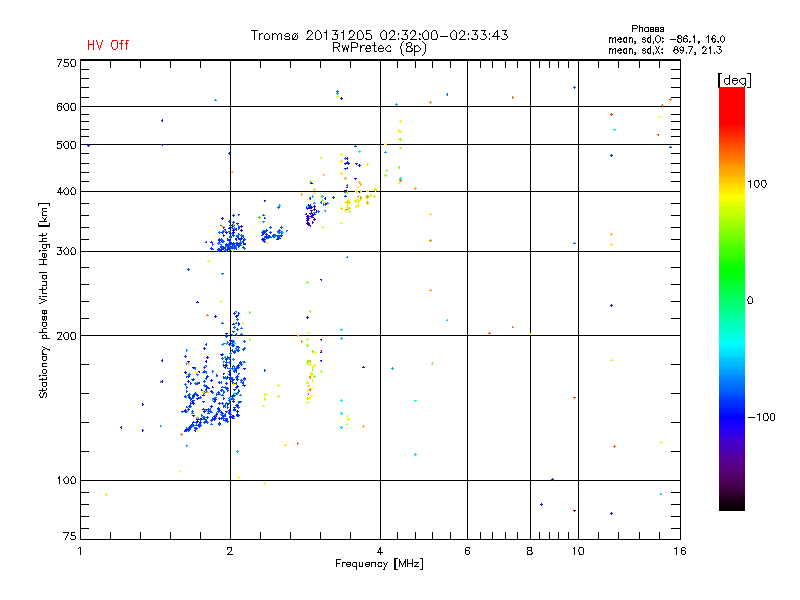Click the y-axis '400' tick label
Screen dimensions: 800x600
(x=66, y=192)
